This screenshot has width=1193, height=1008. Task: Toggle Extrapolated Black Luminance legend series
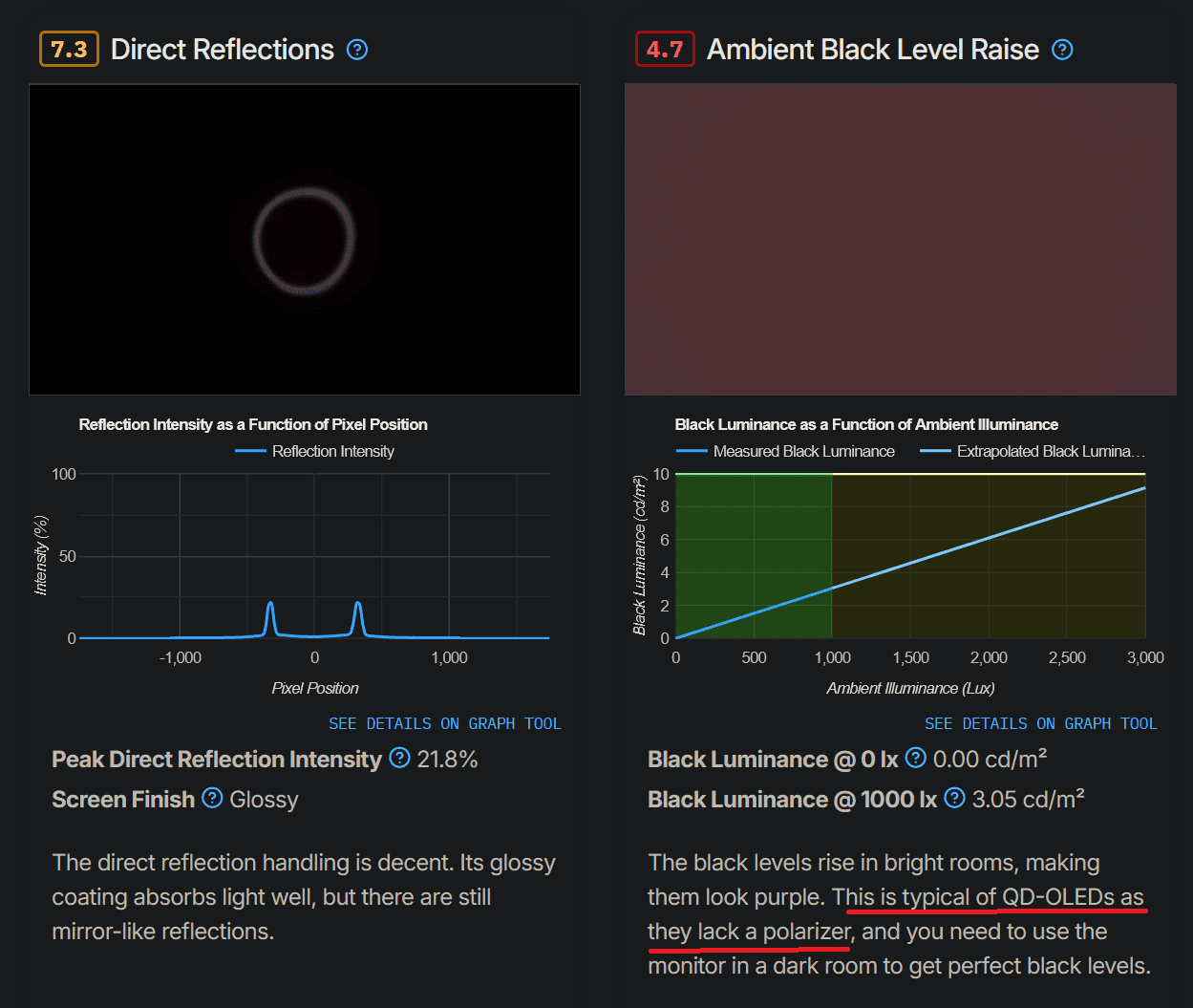(x=1032, y=451)
